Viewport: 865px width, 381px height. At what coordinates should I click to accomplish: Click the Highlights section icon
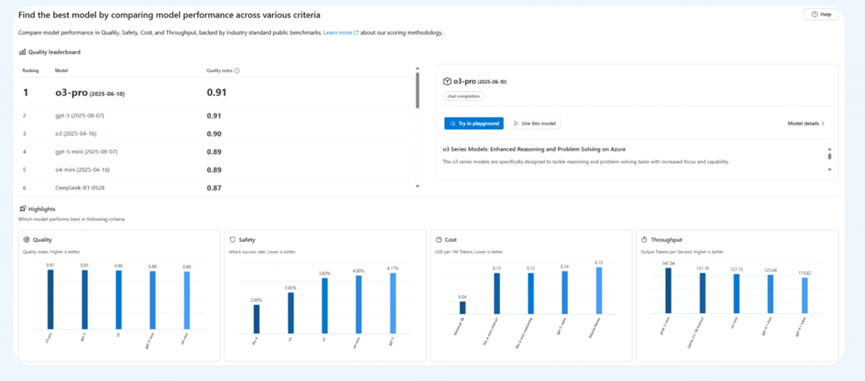pos(22,209)
